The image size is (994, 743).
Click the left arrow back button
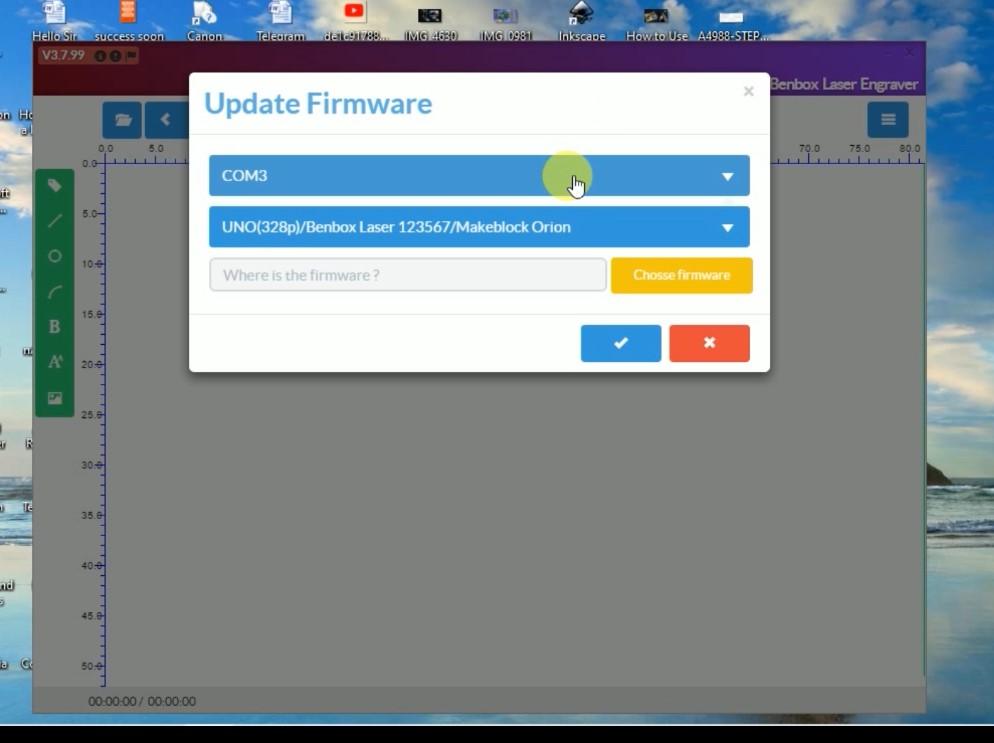[x=166, y=120]
